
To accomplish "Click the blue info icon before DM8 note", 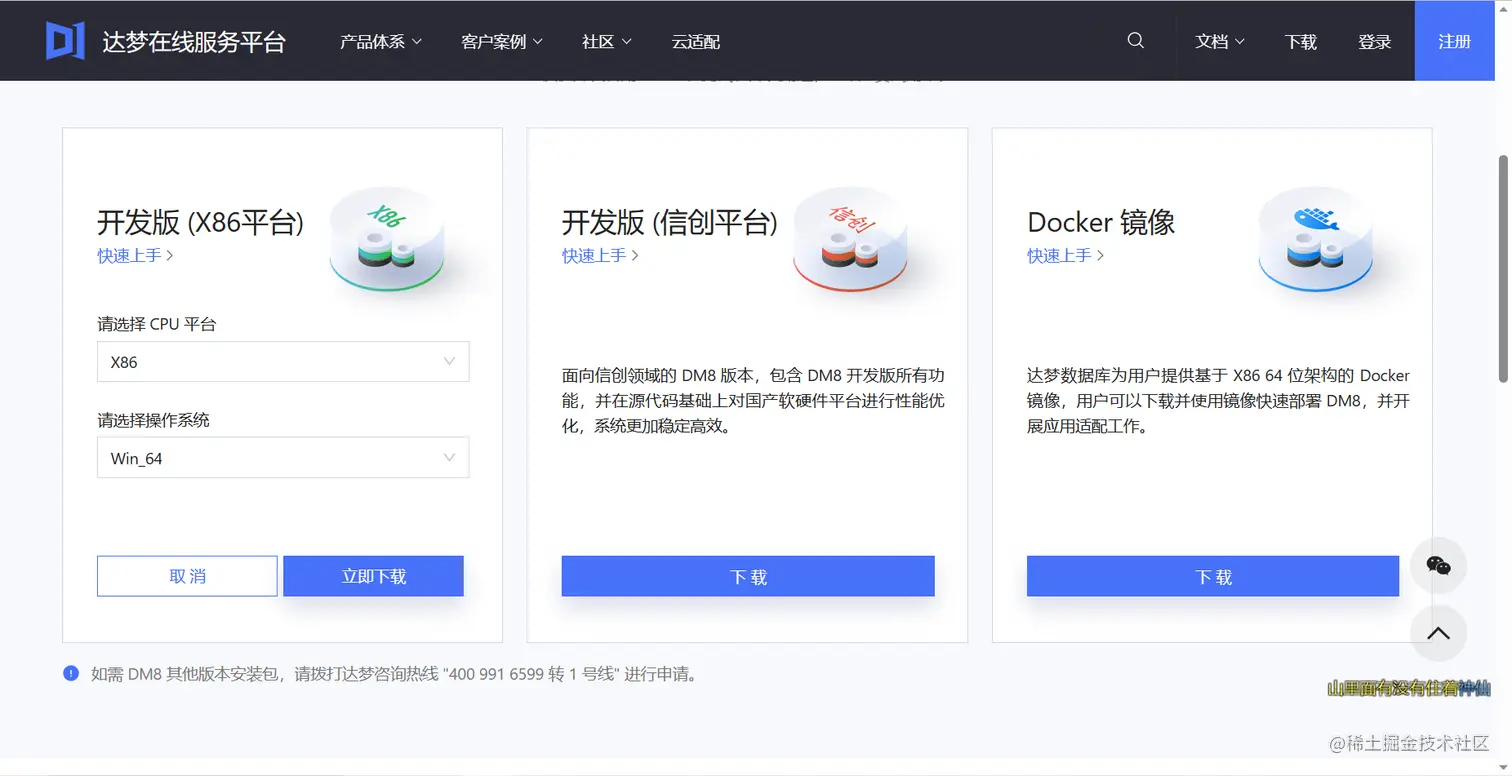I will pyautogui.click(x=71, y=673).
